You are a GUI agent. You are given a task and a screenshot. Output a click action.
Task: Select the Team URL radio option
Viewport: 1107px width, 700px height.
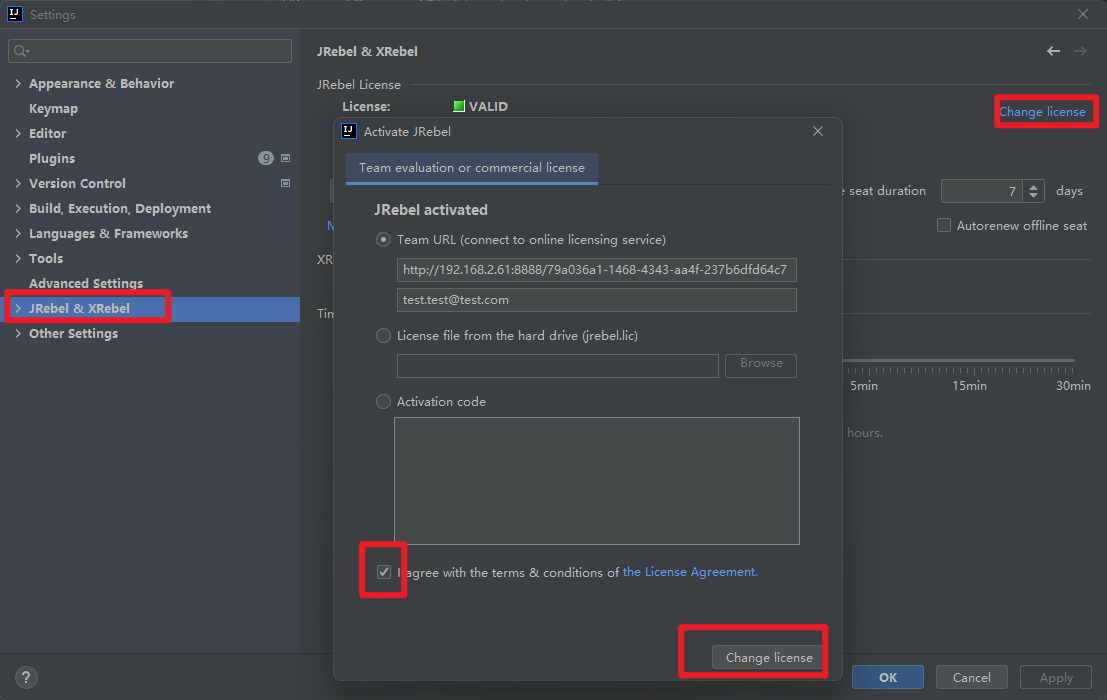pyautogui.click(x=383, y=240)
